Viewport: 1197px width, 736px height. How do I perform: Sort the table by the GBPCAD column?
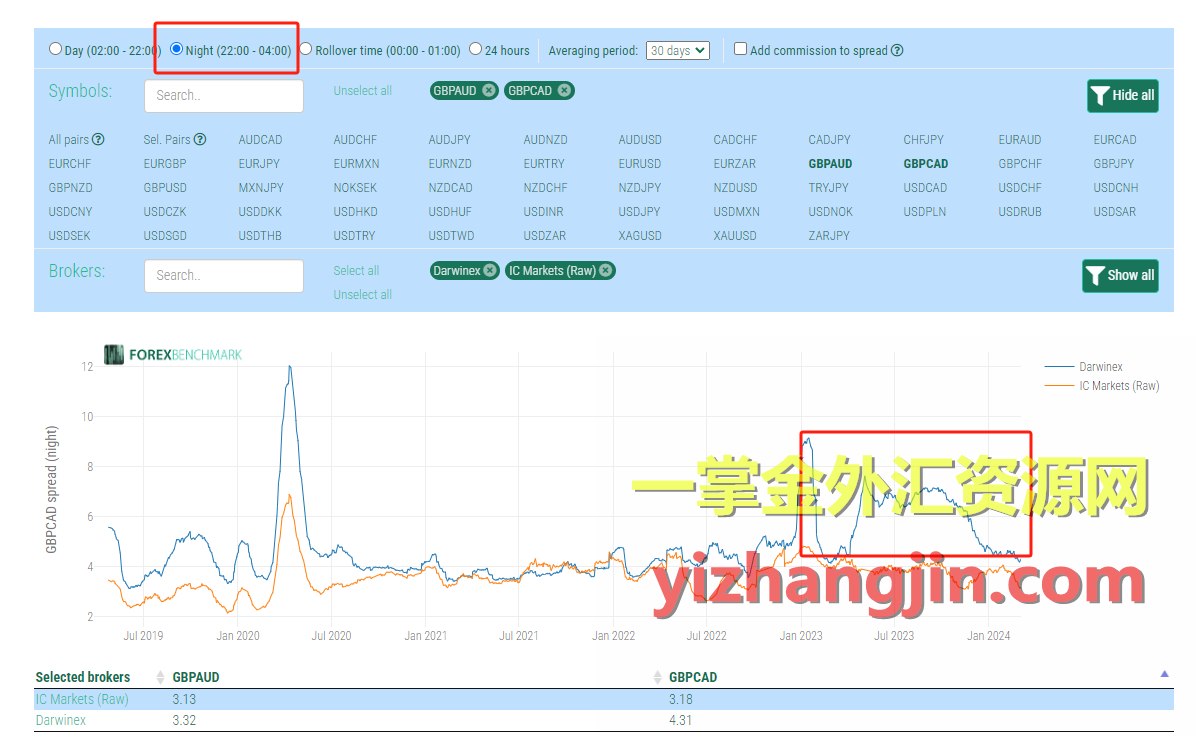coord(693,677)
